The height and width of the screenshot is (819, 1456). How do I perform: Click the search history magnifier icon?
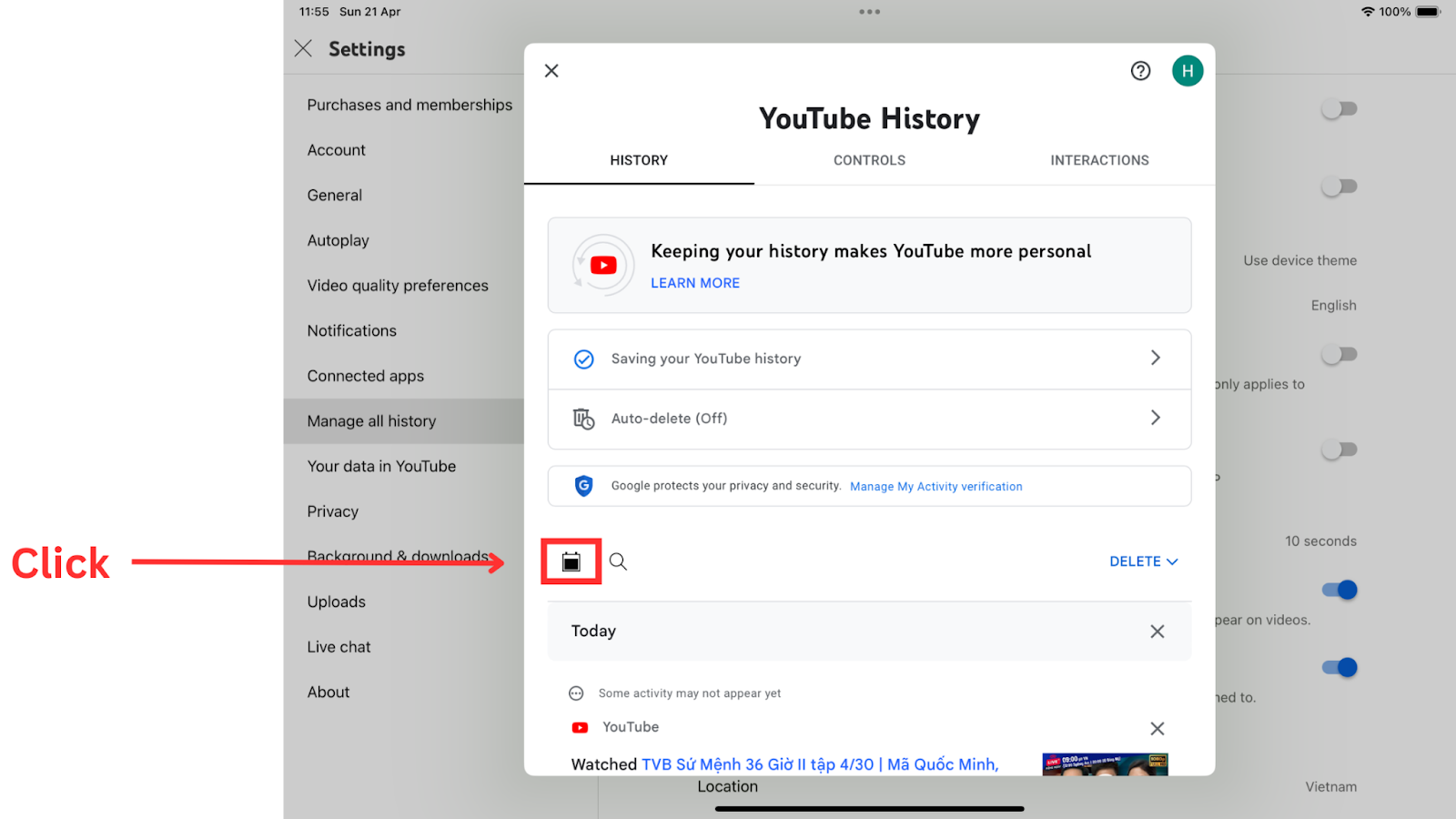click(x=618, y=561)
